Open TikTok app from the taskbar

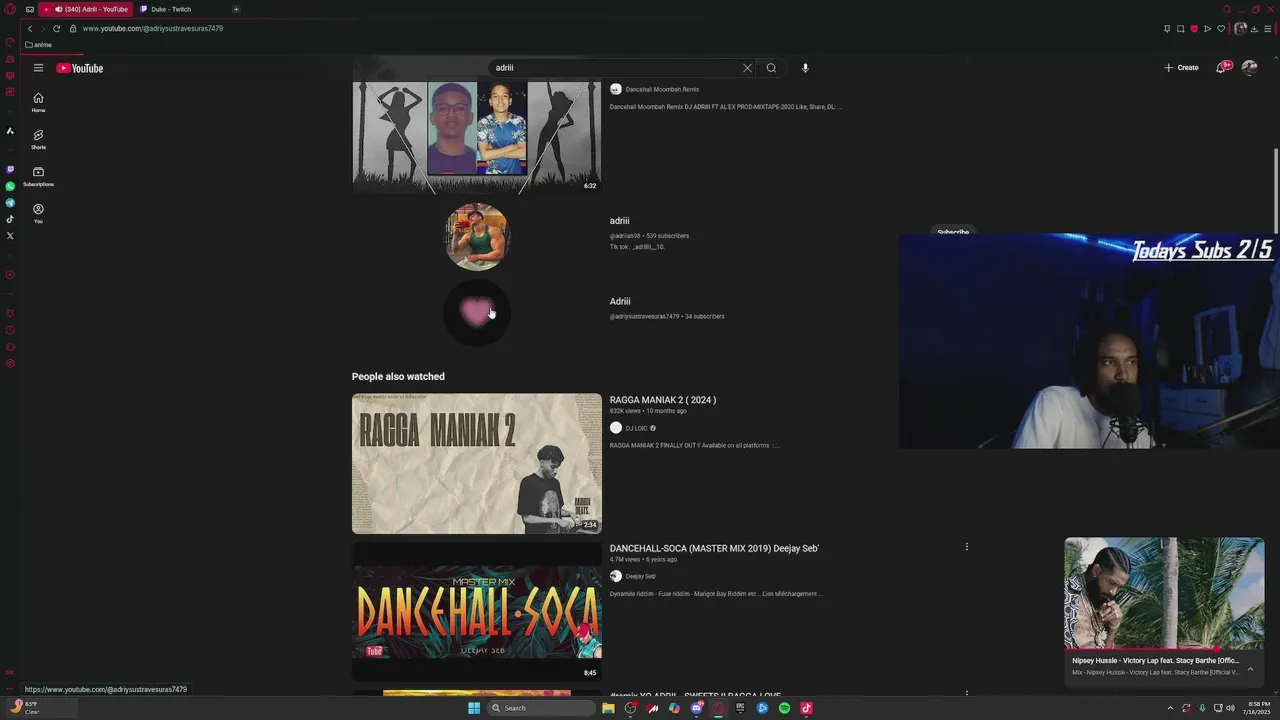pyautogui.click(x=806, y=708)
